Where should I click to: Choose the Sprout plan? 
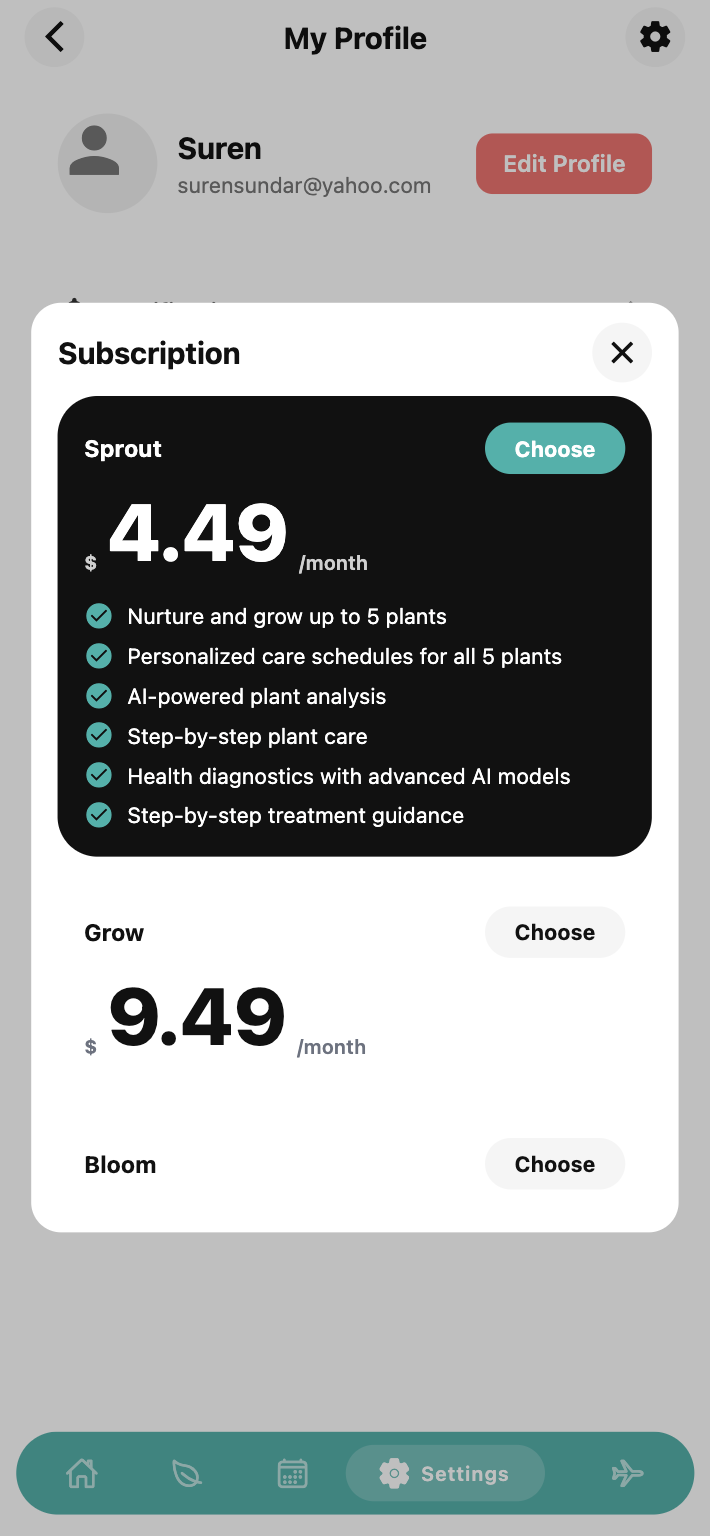(554, 449)
